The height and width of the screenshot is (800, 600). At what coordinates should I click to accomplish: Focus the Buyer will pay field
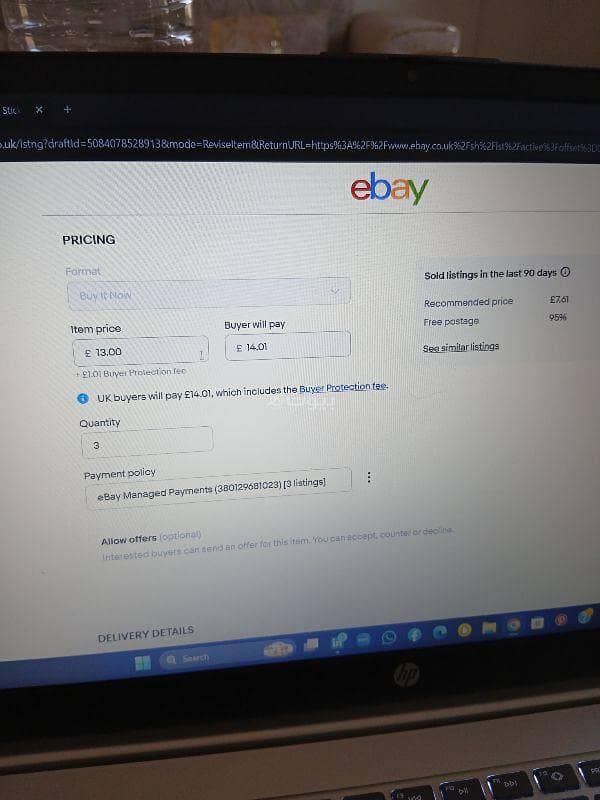(x=288, y=346)
